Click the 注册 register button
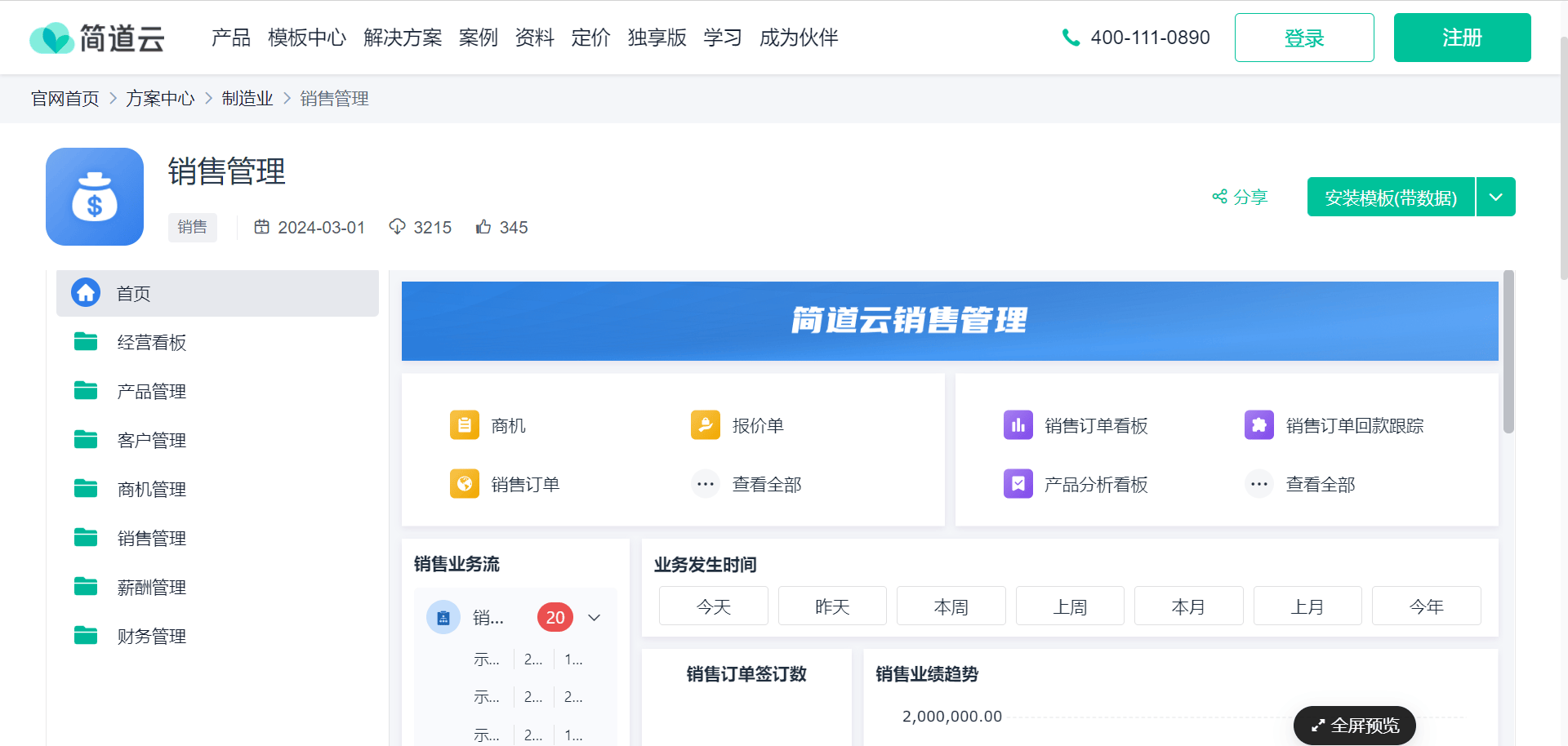This screenshot has height=746, width=1568. pyautogui.click(x=1462, y=37)
